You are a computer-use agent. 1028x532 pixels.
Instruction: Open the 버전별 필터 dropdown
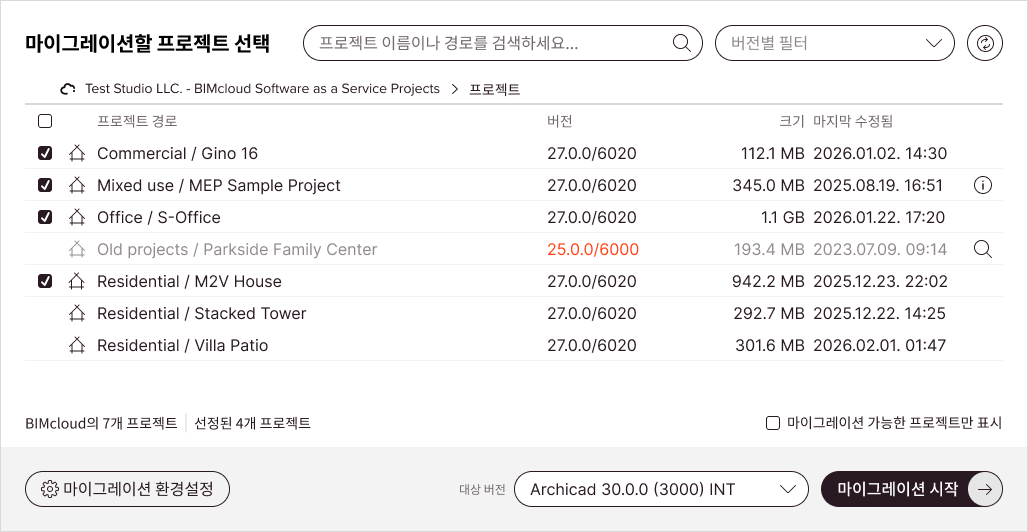click(835, 43)
